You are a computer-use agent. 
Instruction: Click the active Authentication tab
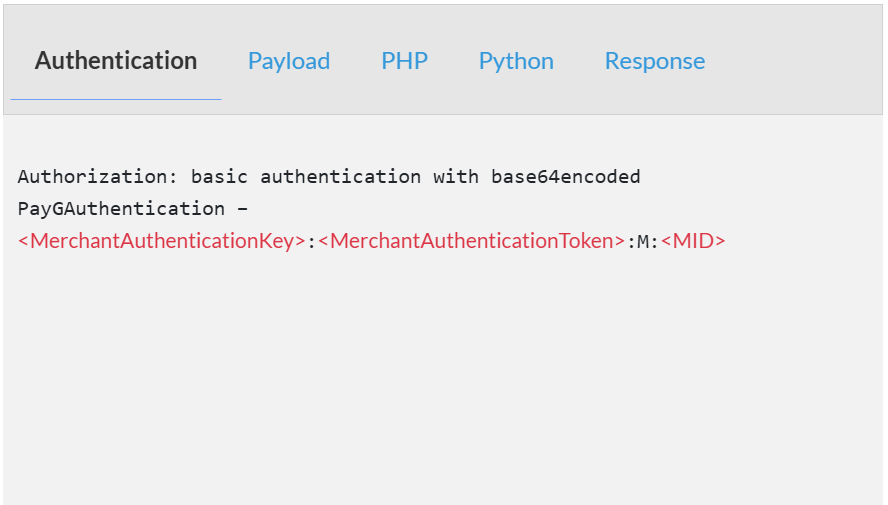[116, 61]
